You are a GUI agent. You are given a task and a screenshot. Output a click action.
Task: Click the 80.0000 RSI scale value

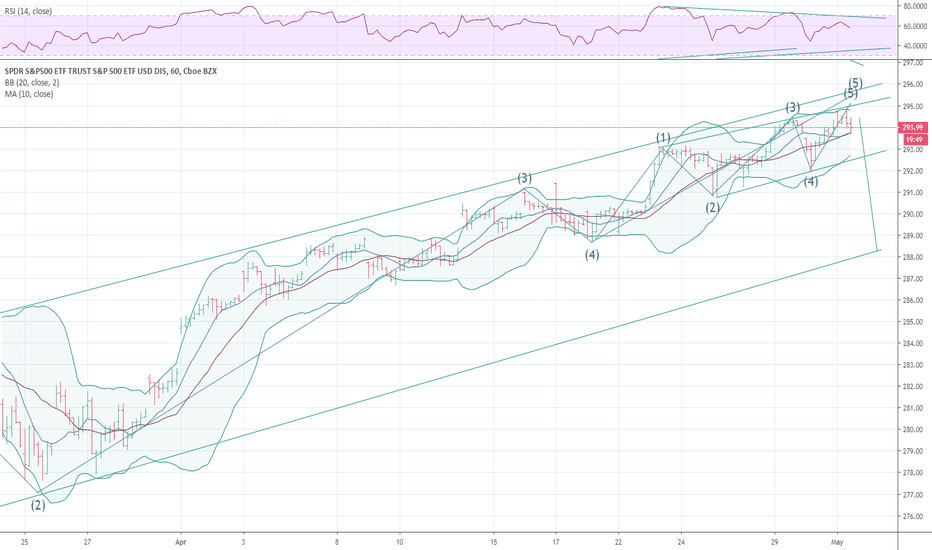[x=915, y=7]
